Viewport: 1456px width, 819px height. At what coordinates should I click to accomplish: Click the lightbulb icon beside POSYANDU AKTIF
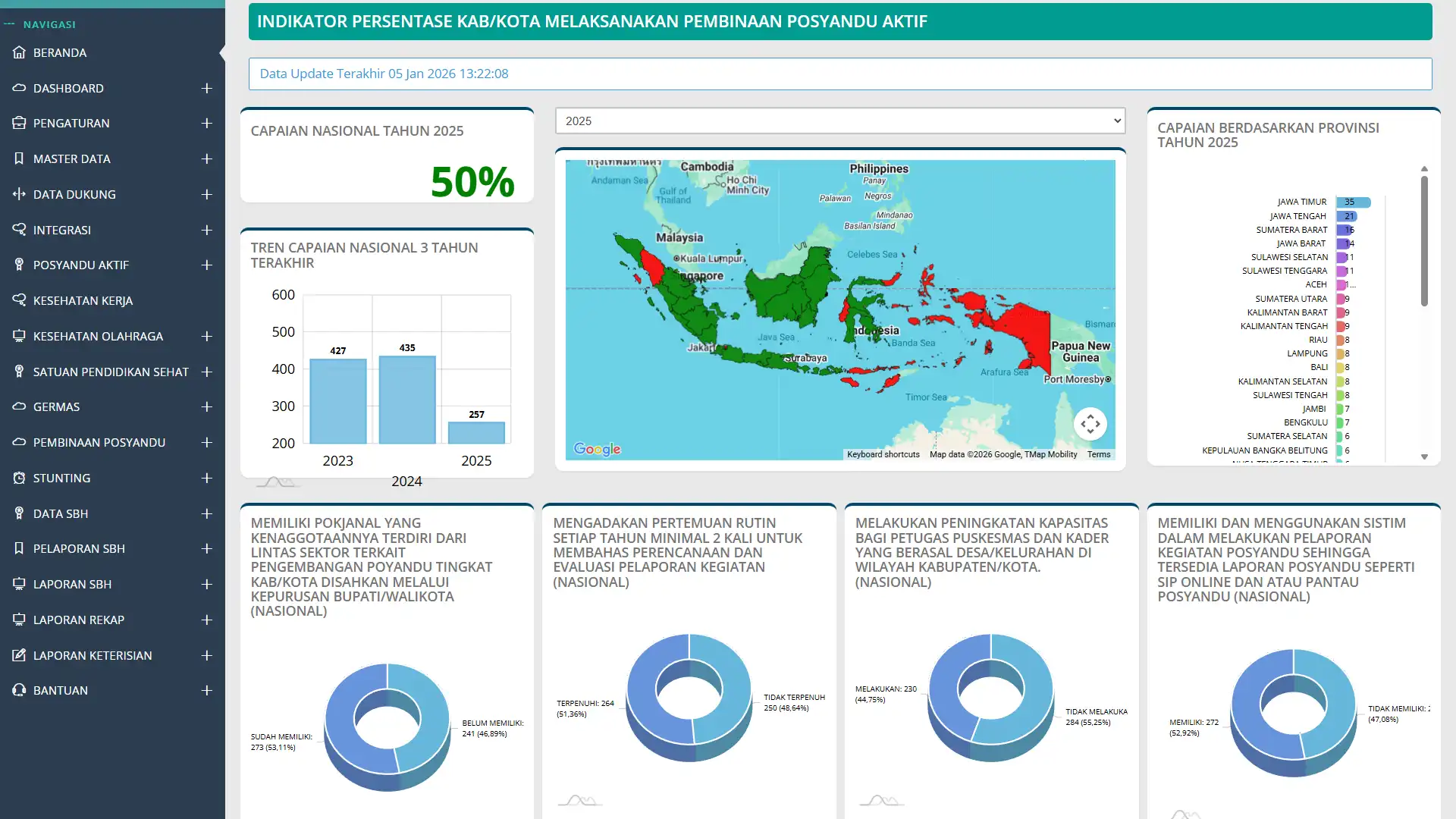[19, 265]
